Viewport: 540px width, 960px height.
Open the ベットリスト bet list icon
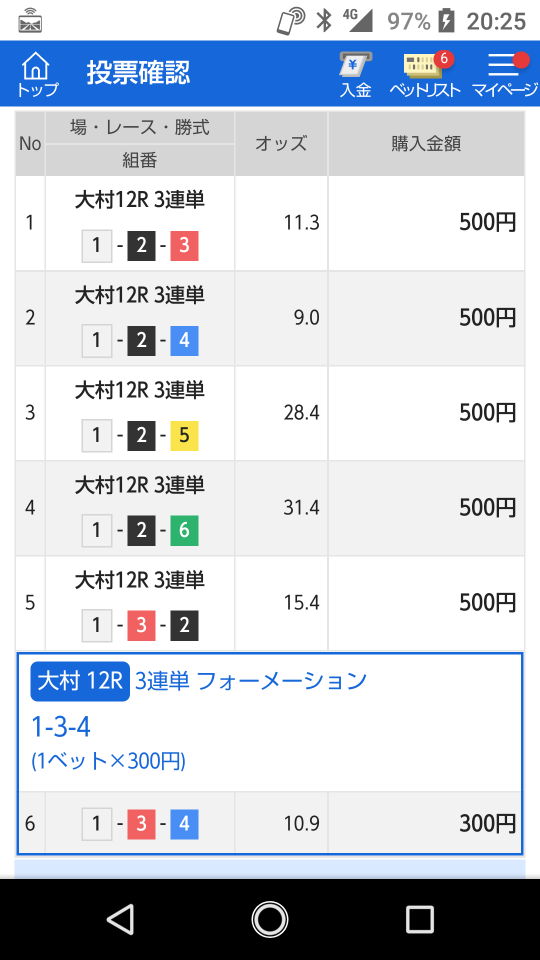(x=425, y=74)
